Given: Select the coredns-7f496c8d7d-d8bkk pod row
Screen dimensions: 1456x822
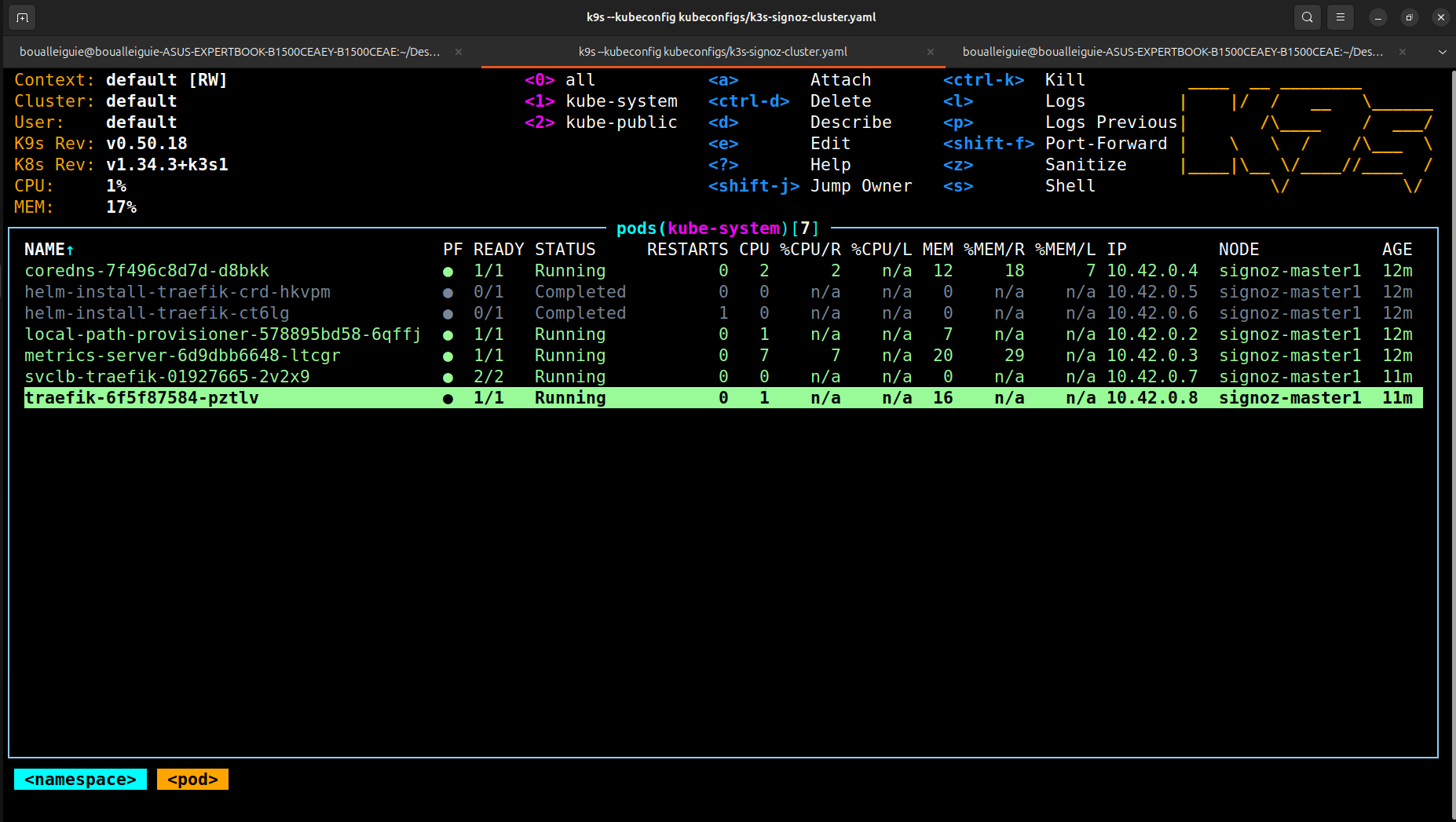Looking at the screenshot, I should pos(723,271).
